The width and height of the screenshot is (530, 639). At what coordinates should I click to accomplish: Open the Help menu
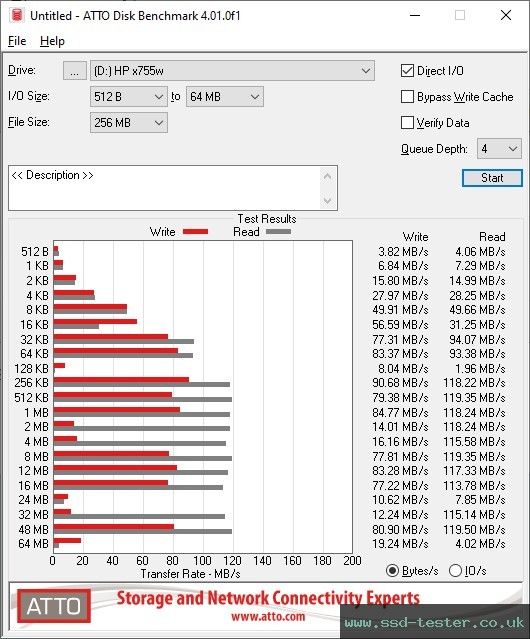point(52,41)
